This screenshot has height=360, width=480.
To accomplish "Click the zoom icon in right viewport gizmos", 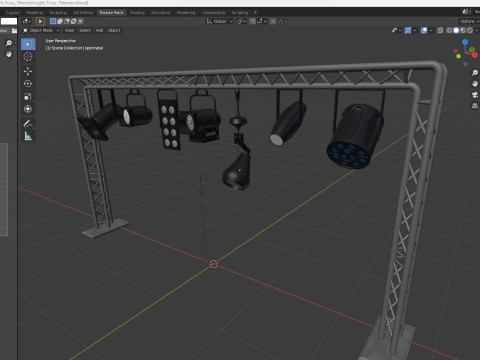I will coord(475,73).
